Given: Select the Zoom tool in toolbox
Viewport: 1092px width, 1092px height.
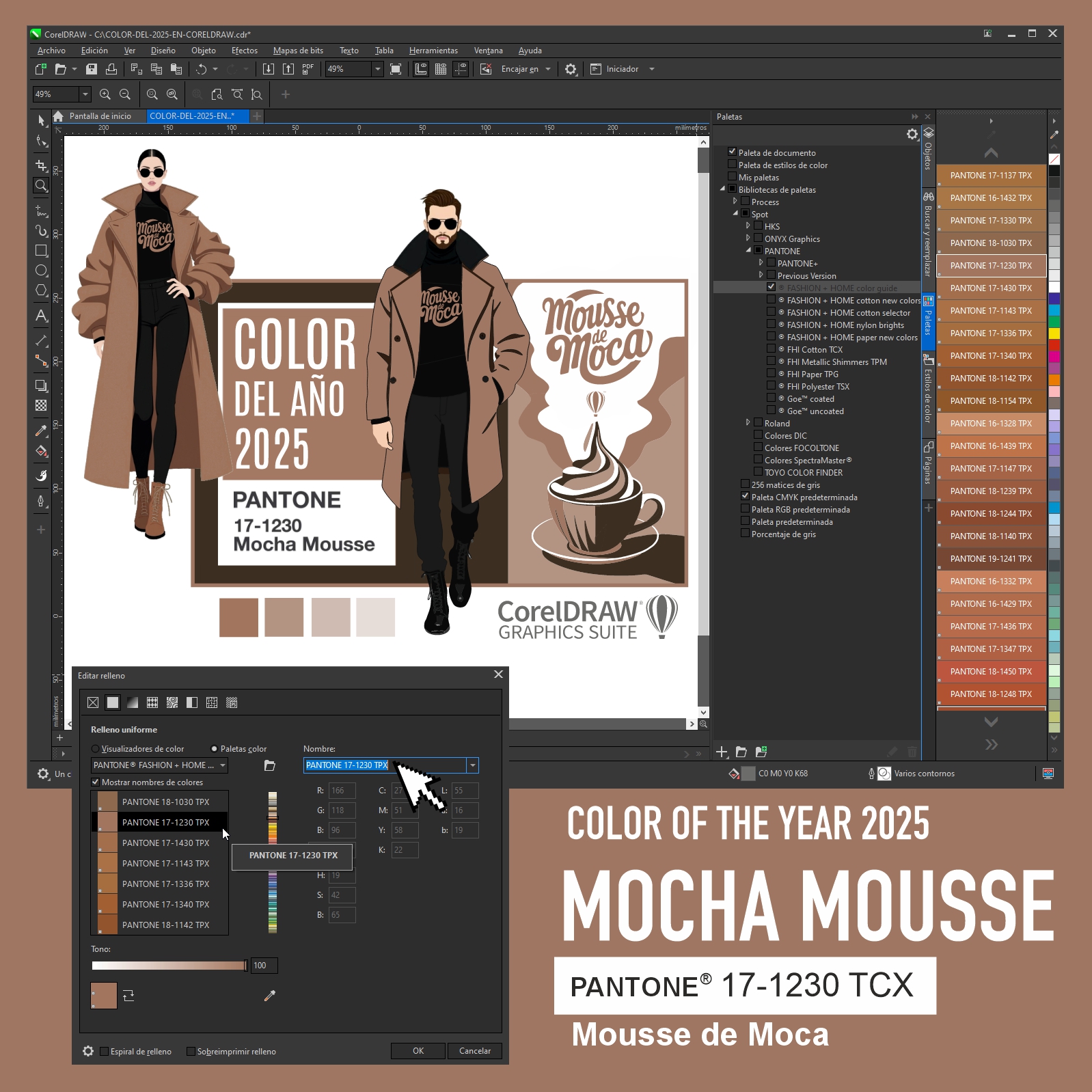Looking at the screenshot, I should [x=41, y=185].
